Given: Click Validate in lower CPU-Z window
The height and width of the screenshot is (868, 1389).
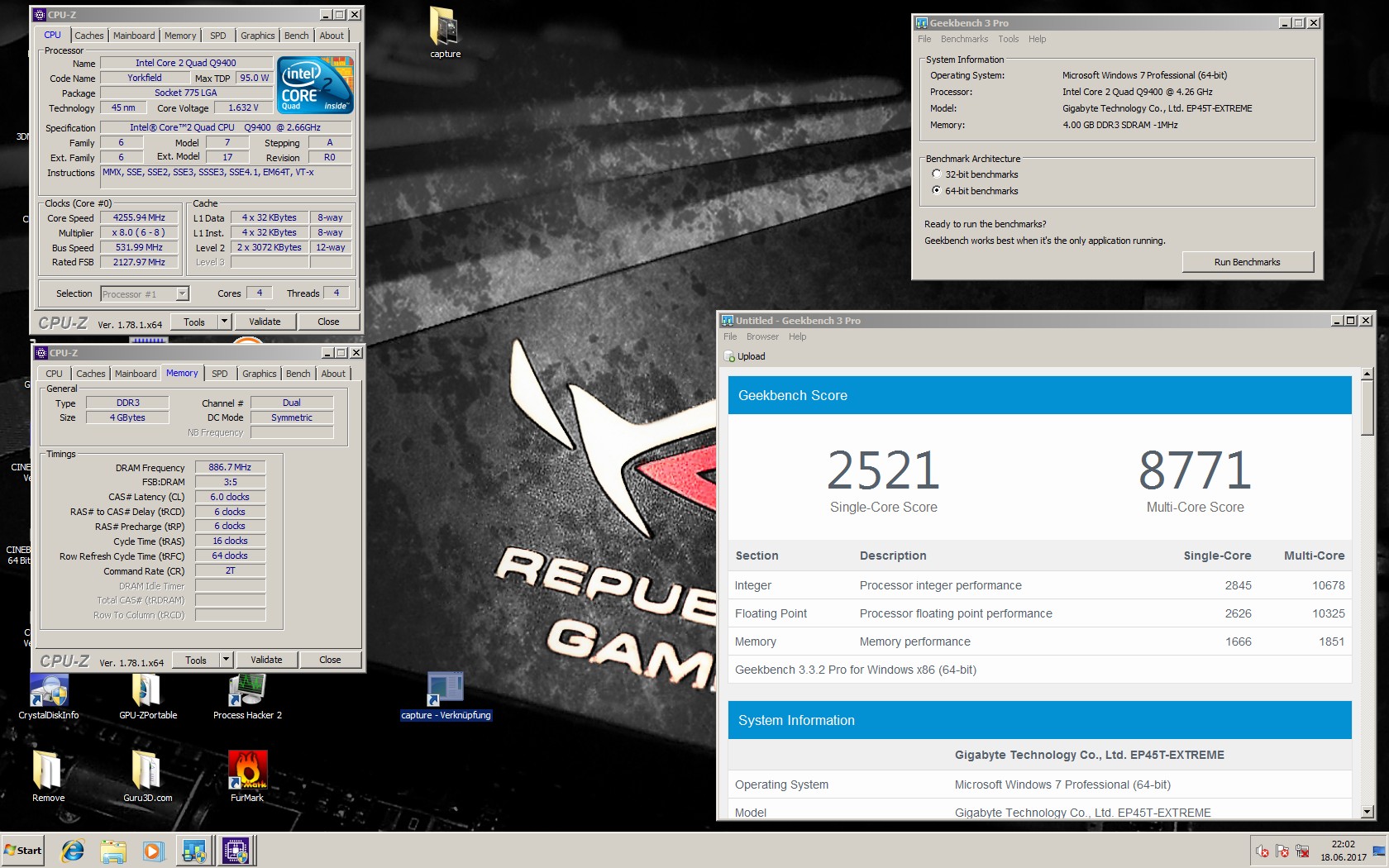Looking at the screenshot, I should click(266, 660).
